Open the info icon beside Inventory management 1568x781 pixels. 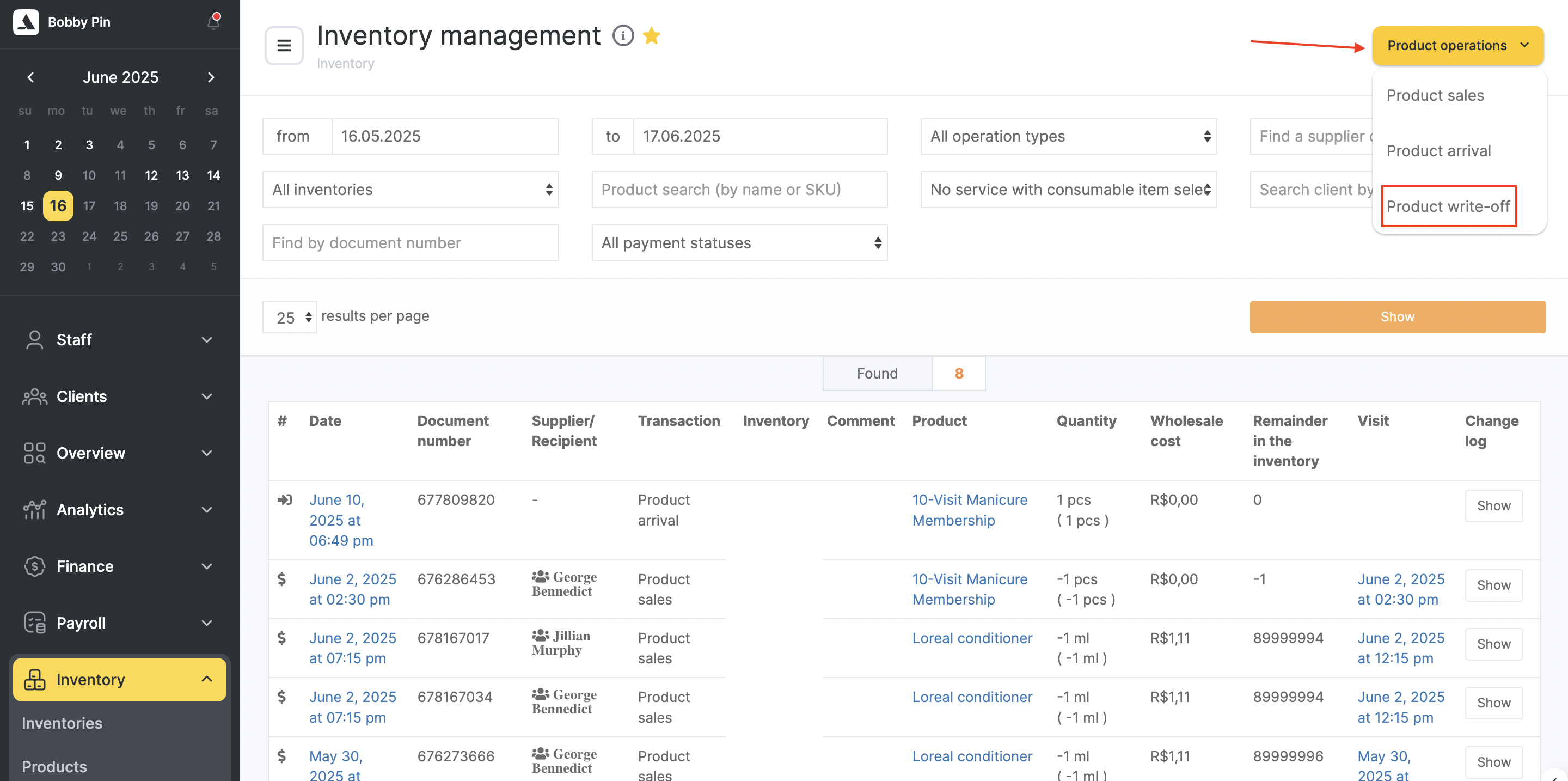click(x=623, y=35)
